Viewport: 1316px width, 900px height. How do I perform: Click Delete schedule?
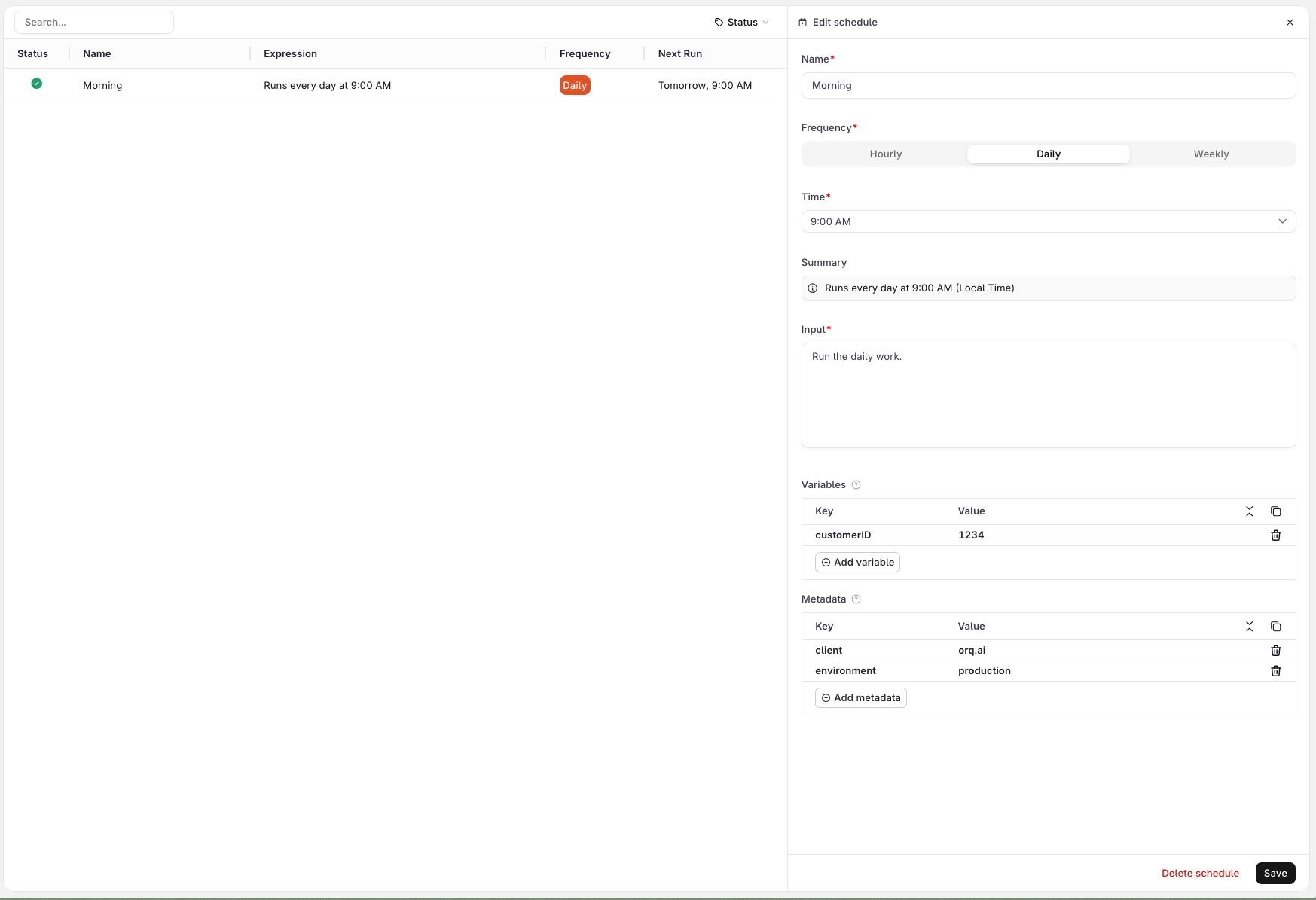coord(1200,874)
